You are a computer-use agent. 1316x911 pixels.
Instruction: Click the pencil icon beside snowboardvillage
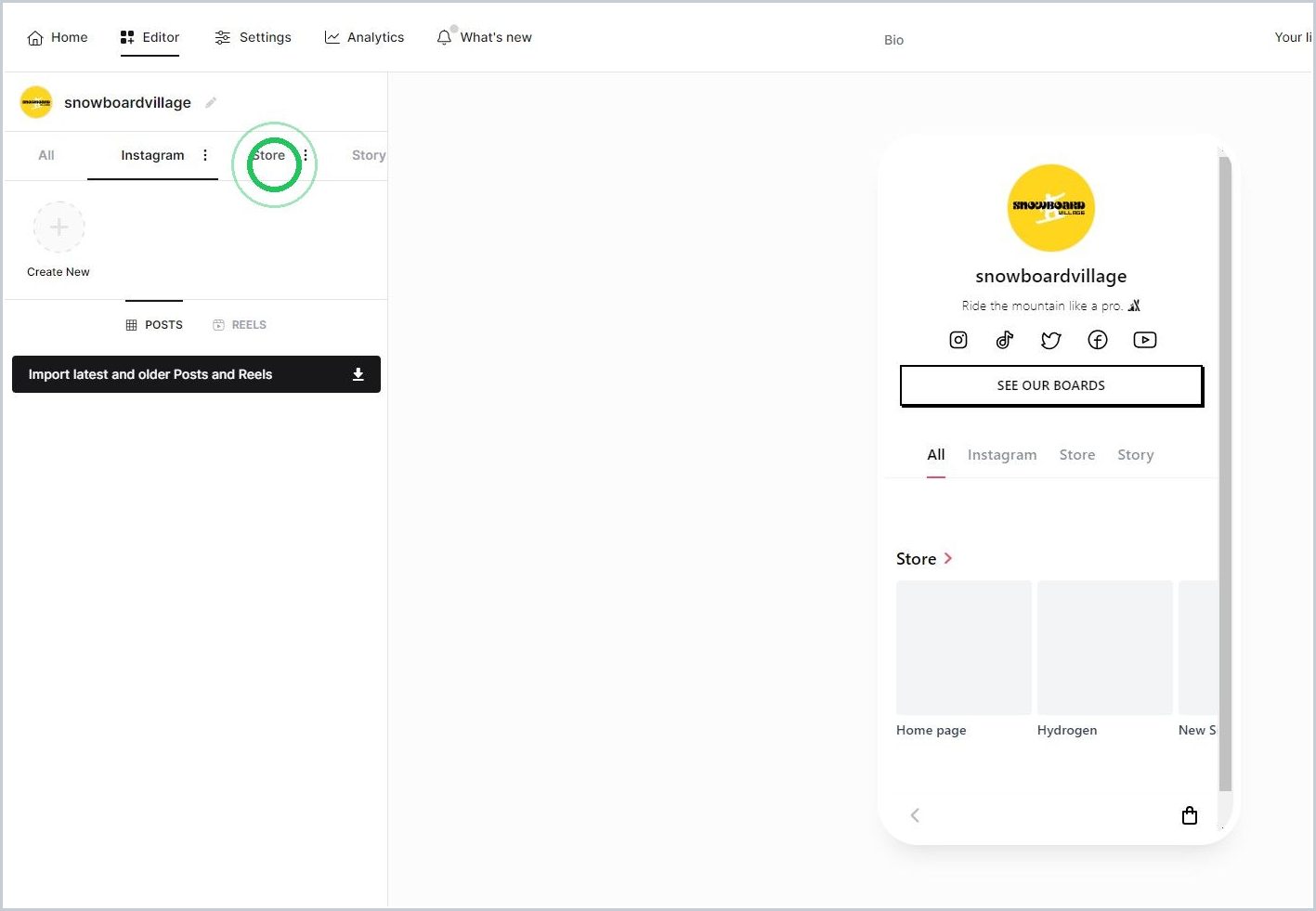click(211, 102)
